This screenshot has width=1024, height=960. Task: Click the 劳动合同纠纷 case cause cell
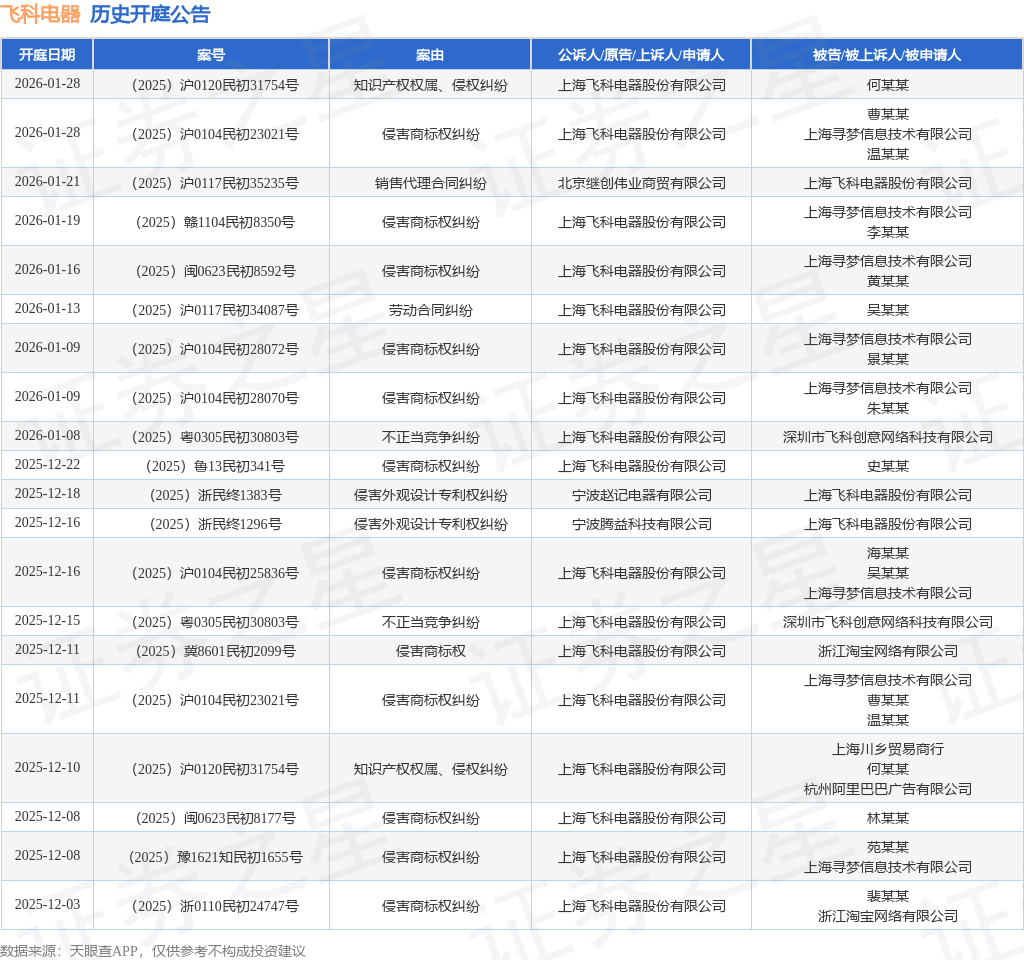coord(430,310)
